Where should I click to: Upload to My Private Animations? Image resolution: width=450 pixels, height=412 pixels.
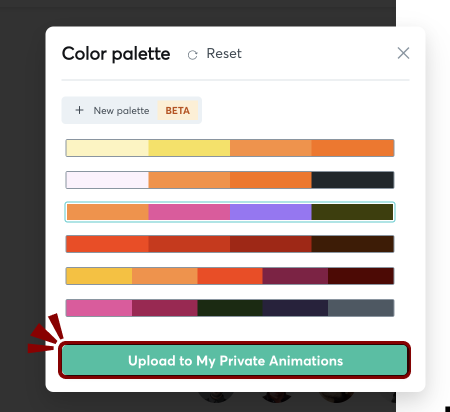(235, 360)
